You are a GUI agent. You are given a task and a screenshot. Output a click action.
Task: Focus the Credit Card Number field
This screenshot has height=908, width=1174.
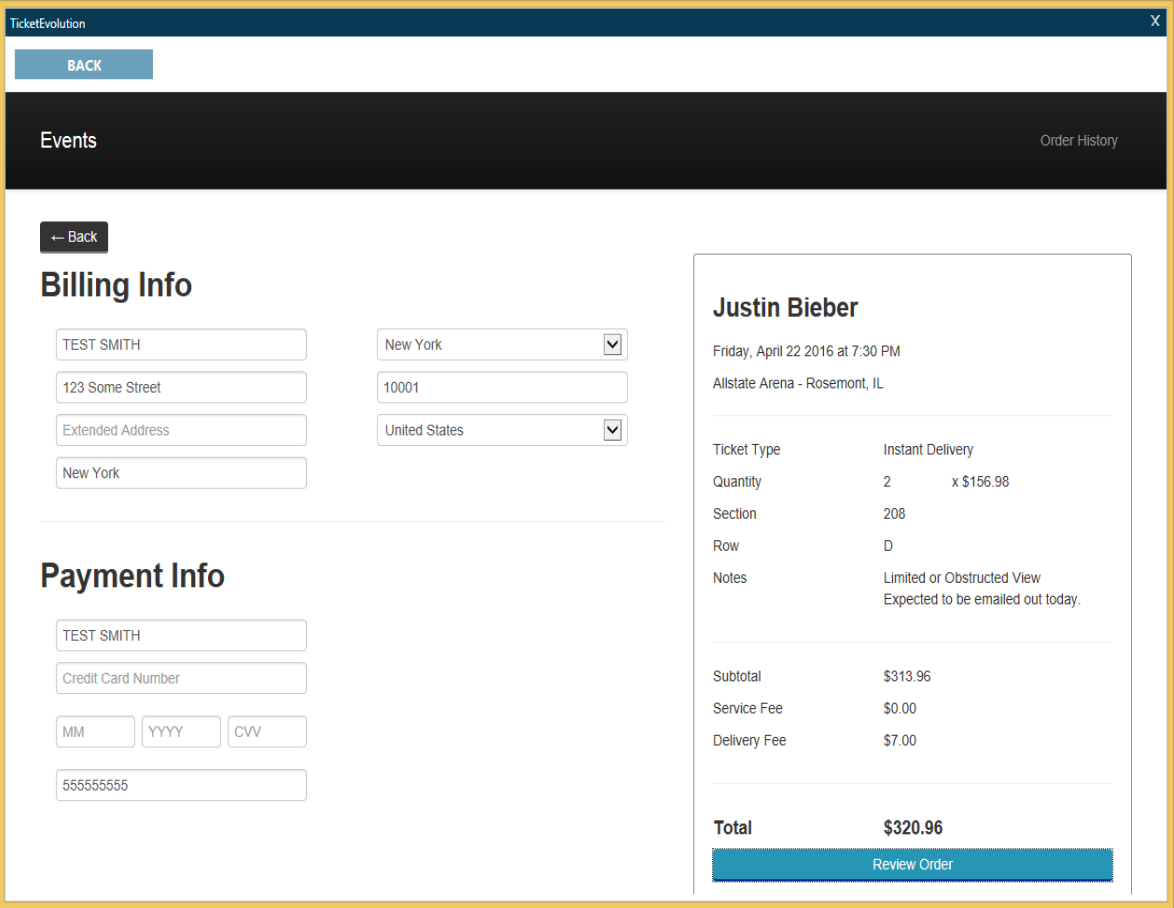[181, 677]
